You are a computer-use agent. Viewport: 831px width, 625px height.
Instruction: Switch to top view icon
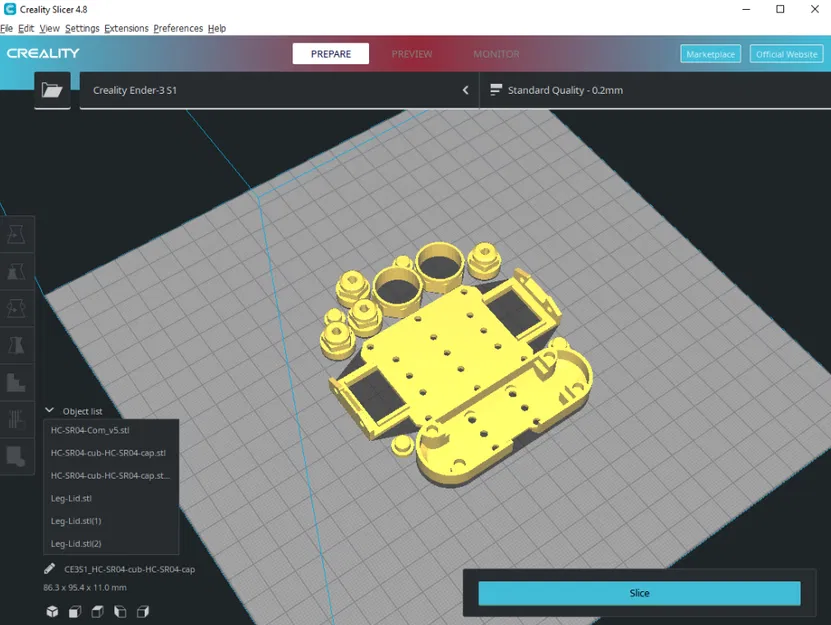[97, 611]
